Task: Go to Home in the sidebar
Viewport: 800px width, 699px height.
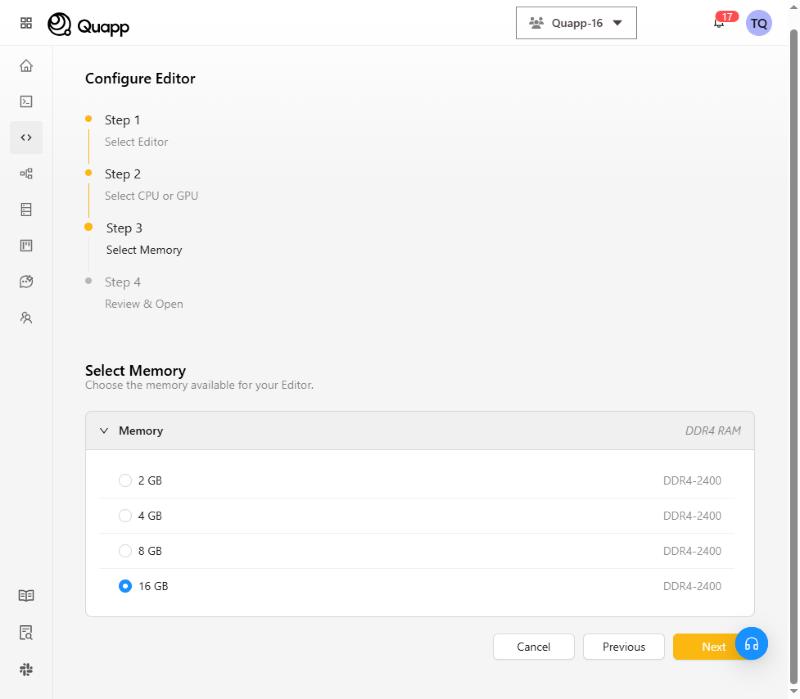Action: [26, 66]
